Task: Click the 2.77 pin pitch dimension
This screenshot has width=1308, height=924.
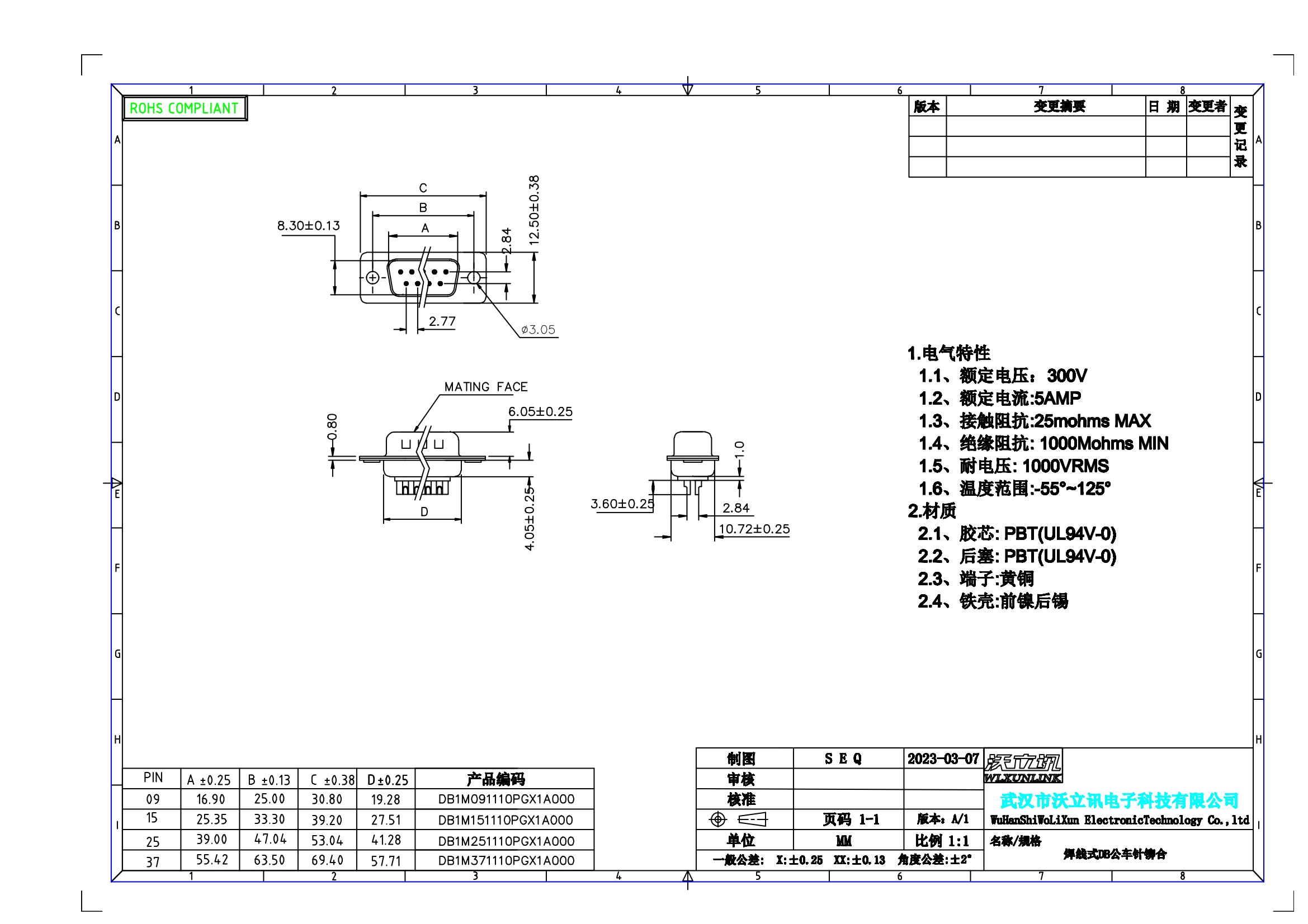Action: [x=442, y=321]
